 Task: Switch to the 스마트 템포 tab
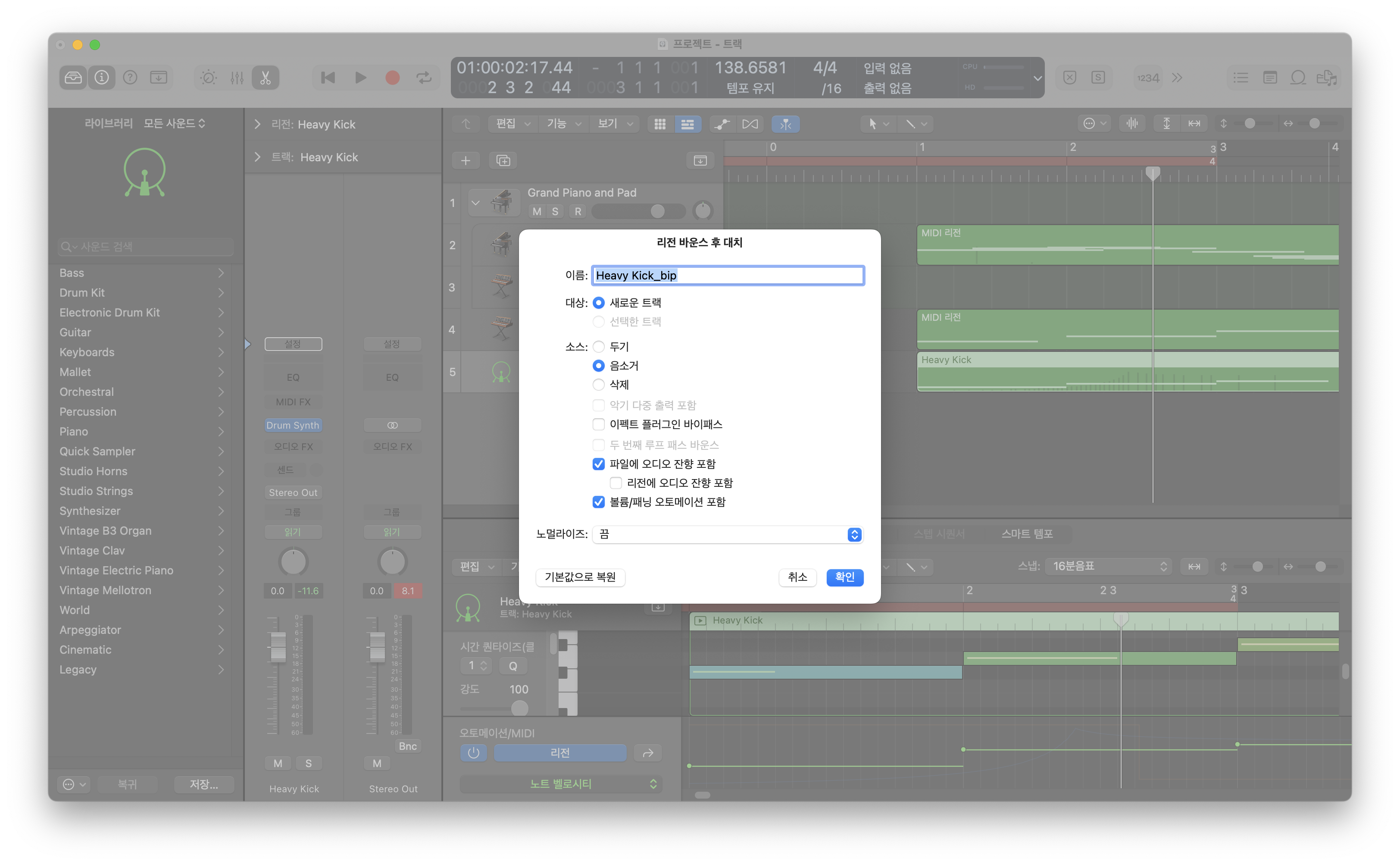pyautogui.click(x=1027, y=533)
